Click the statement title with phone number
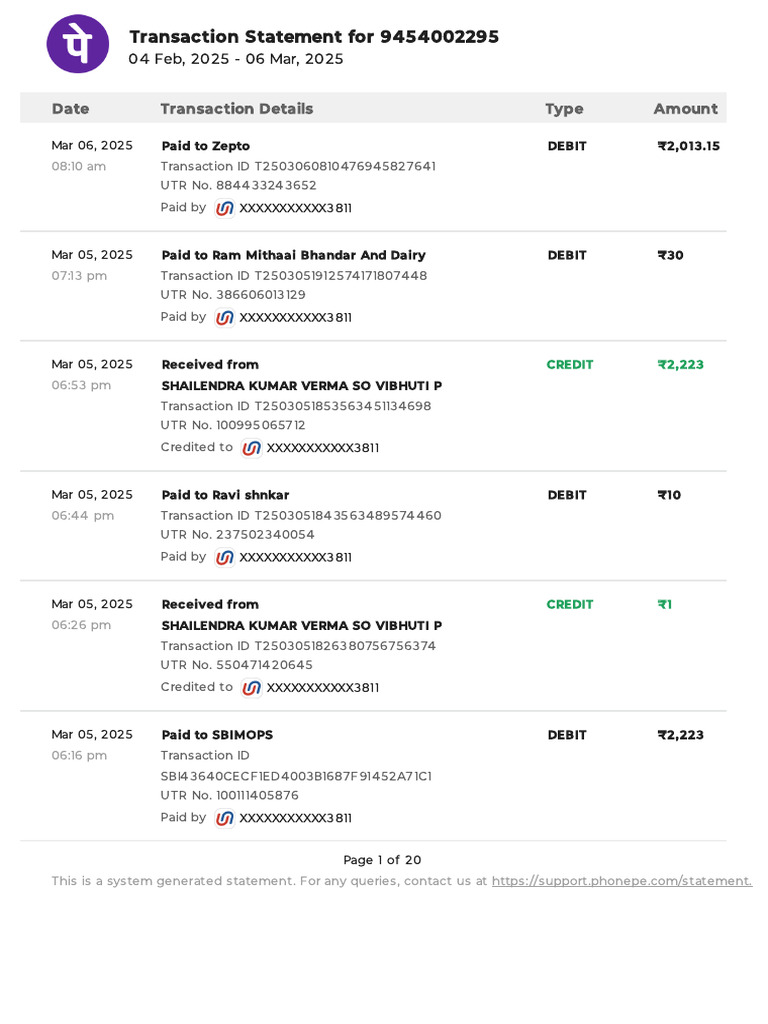This screenshot has height=1024, width=768. pos(314,37)
